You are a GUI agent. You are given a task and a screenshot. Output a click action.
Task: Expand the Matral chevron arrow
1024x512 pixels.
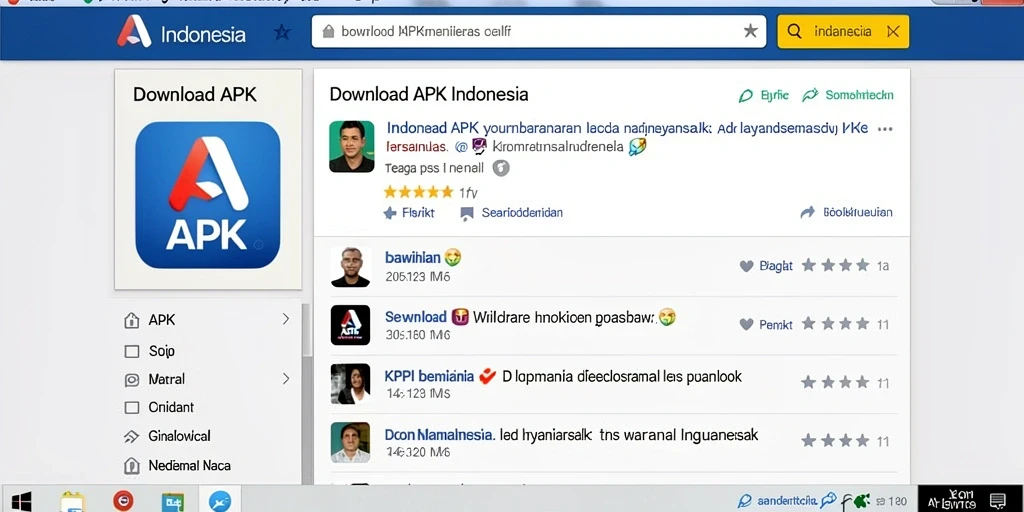[x=285, y=379]
